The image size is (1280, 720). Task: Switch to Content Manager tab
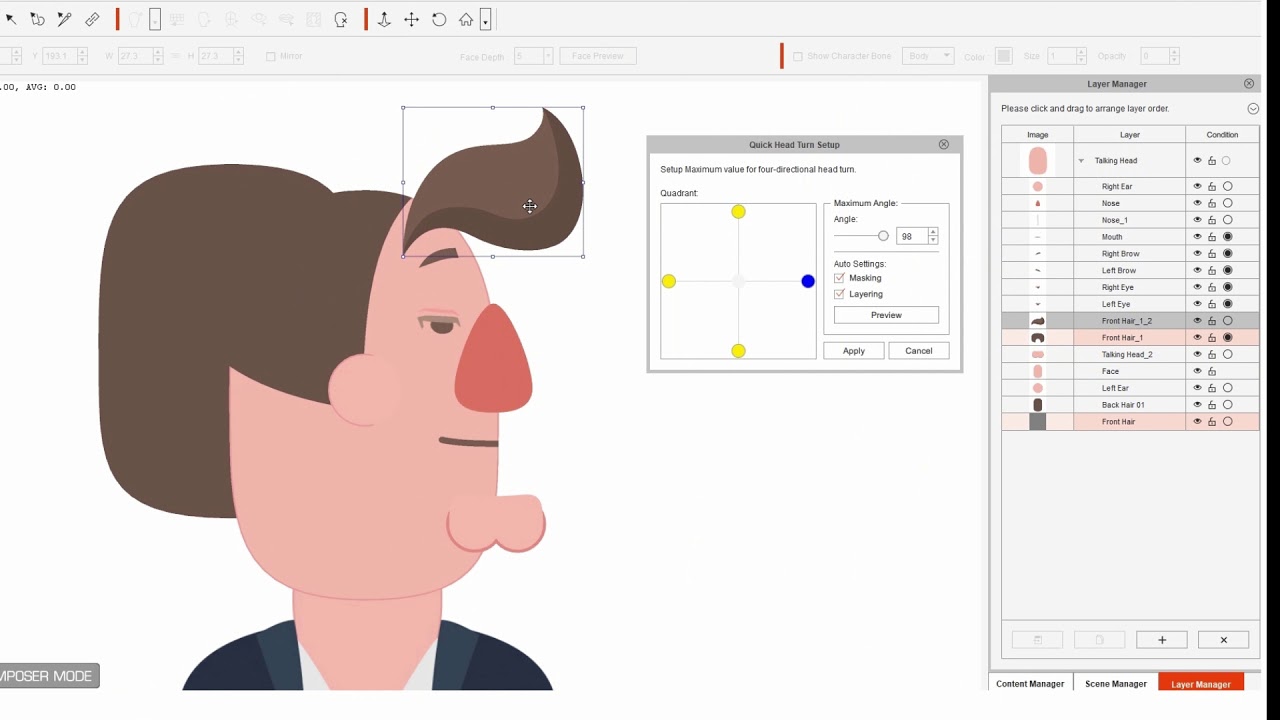(x=1030, y=684)
